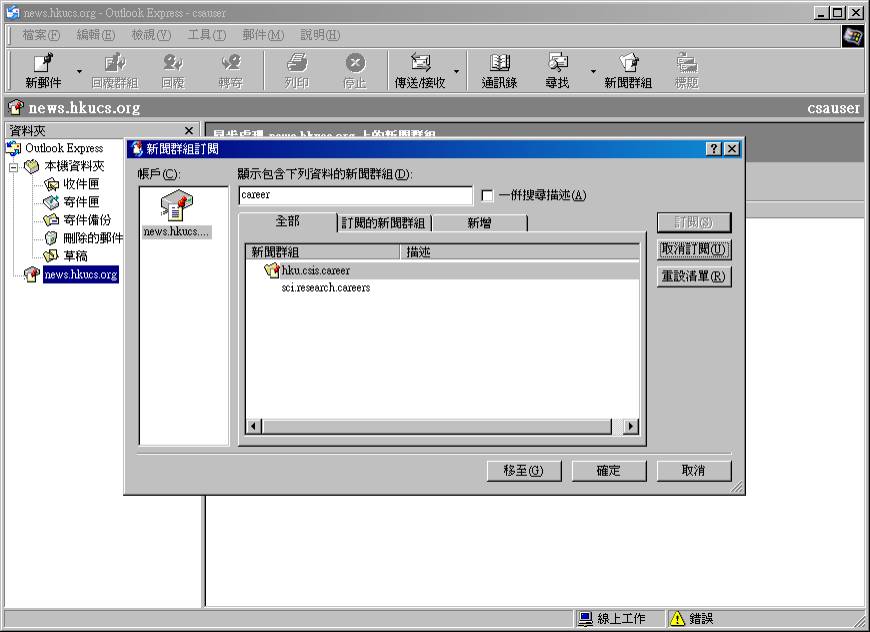Click subscribed icon beside hku.csis.career
The width and height of the screenshot is (870, 632).
[x=271, y=270]
